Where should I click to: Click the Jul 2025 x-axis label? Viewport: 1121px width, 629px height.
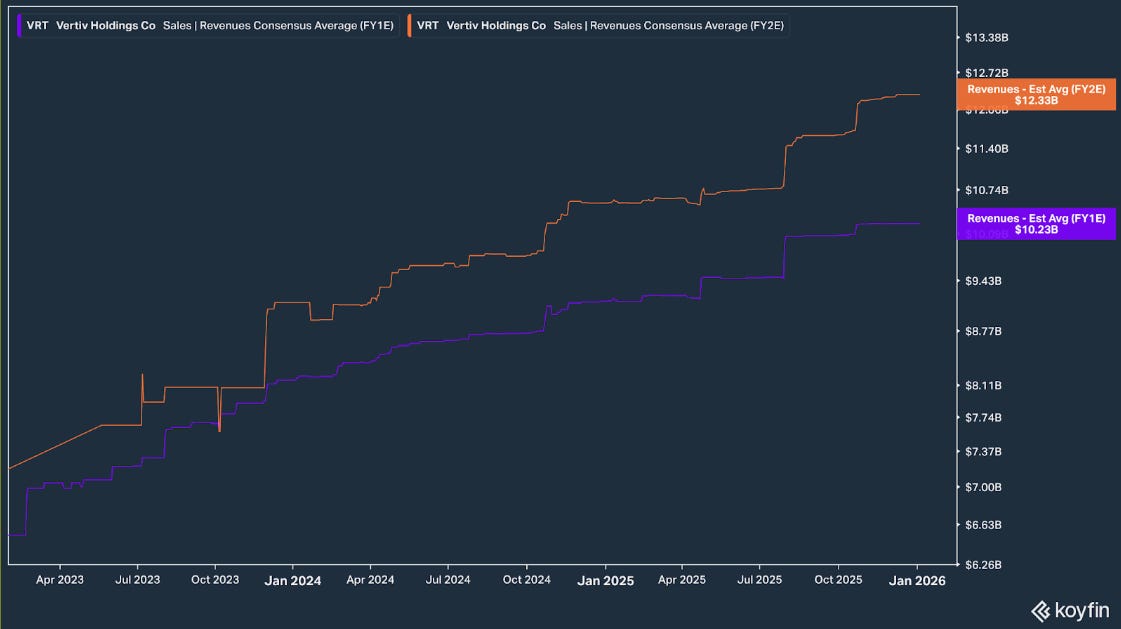click(759, 580)
